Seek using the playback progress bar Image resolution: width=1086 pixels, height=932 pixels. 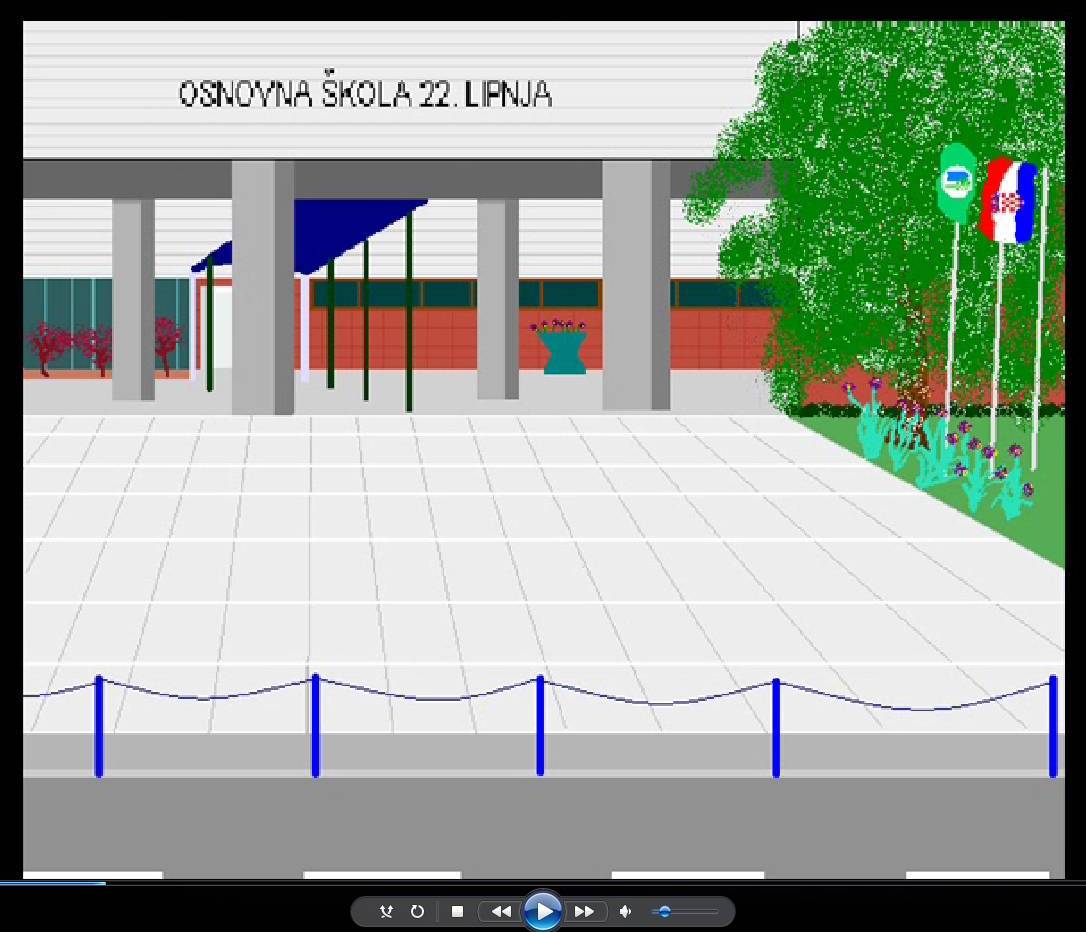pos(543,883)
